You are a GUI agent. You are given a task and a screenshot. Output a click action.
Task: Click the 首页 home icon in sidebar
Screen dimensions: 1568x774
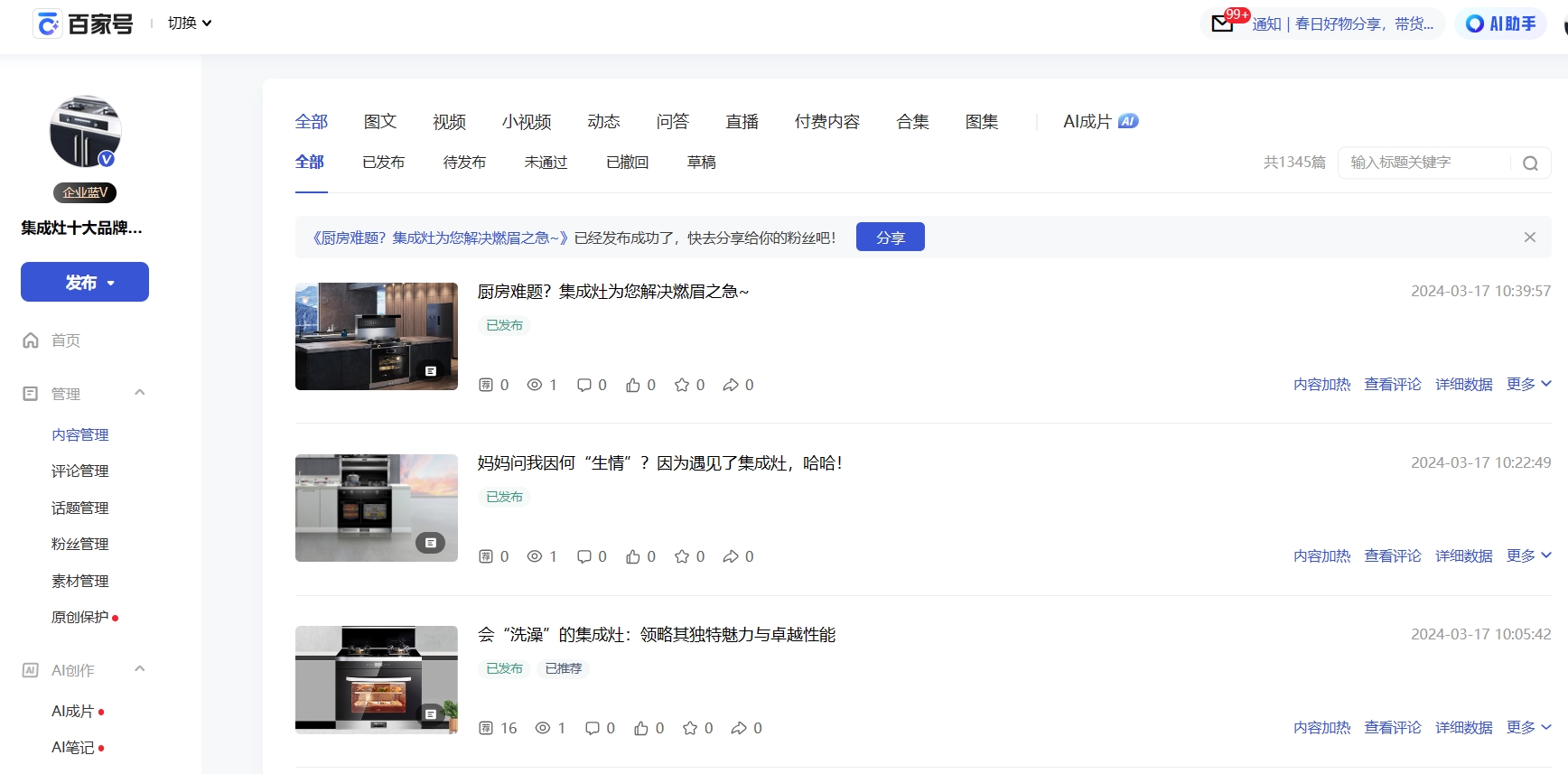(x=31, y=340)
